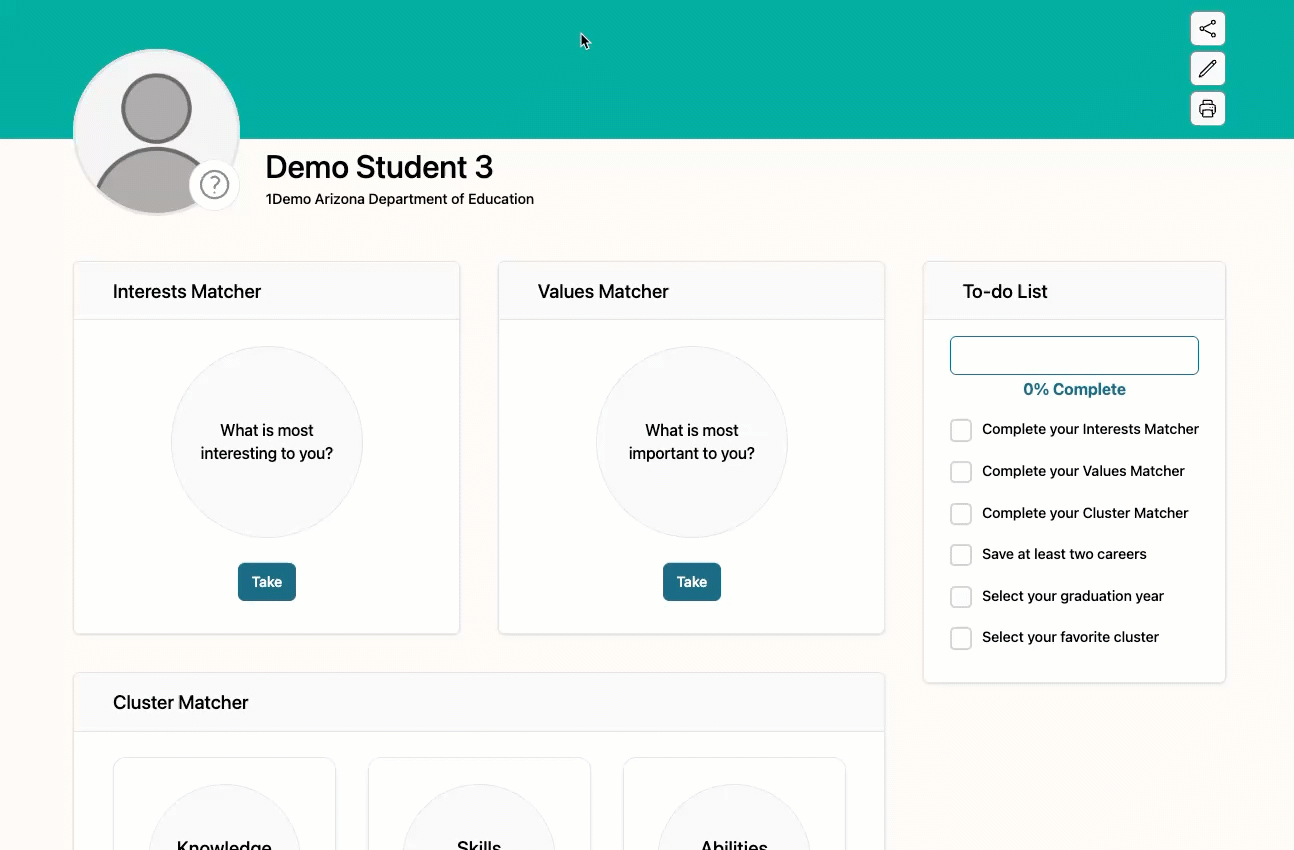Click the Values Matcher card heading
This screenshot has width=1294, height=850.
click(603, 292)
